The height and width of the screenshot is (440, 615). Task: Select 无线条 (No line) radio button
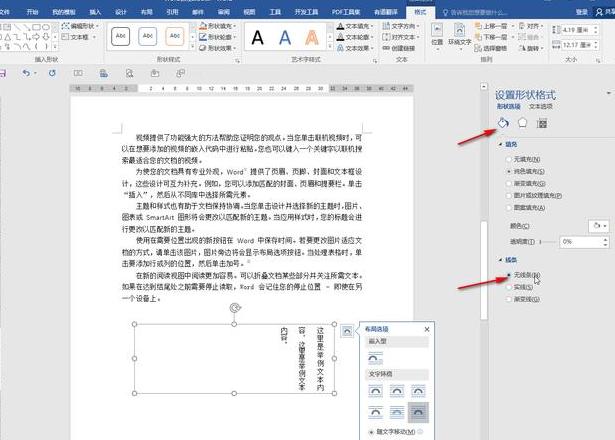click(509, 275)
